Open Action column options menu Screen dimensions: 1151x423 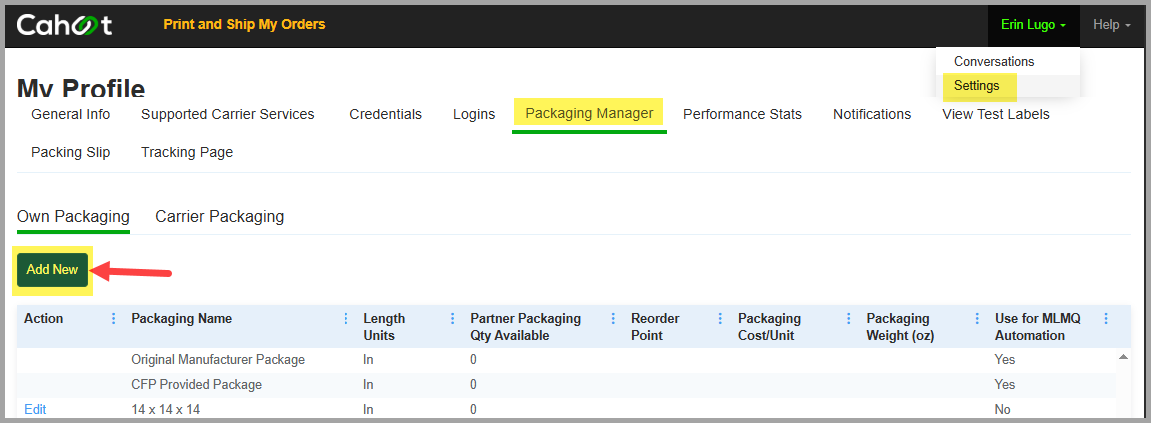113,319
